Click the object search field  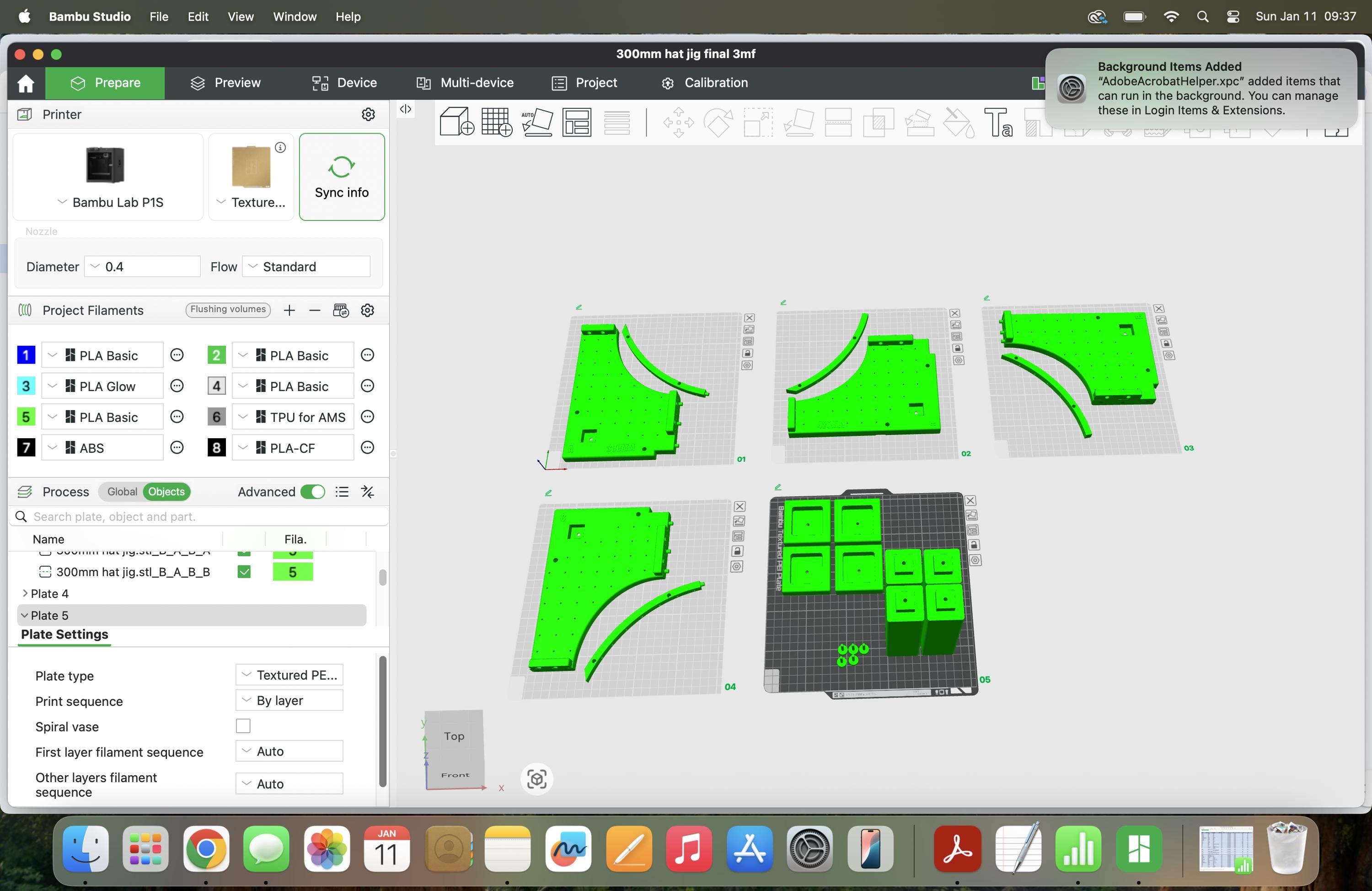tap(199, 517)
